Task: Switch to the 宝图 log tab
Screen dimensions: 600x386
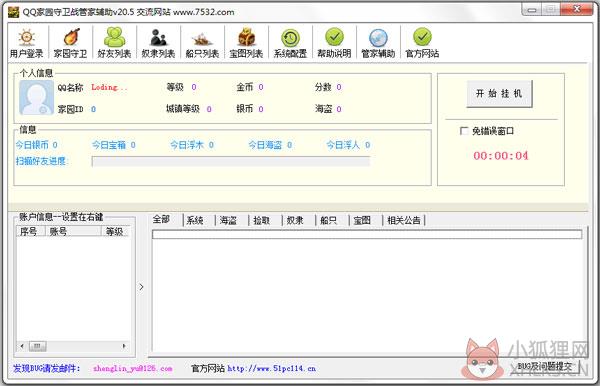Action: 362,220
